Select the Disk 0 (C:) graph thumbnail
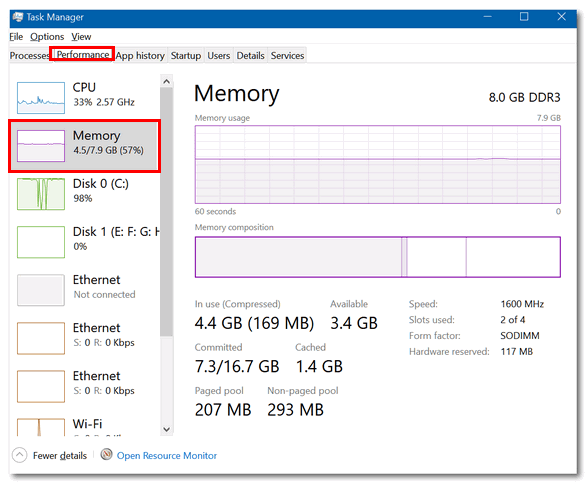Image resolution: width=587 pixels, height=484 pixels. click(41, 194)
